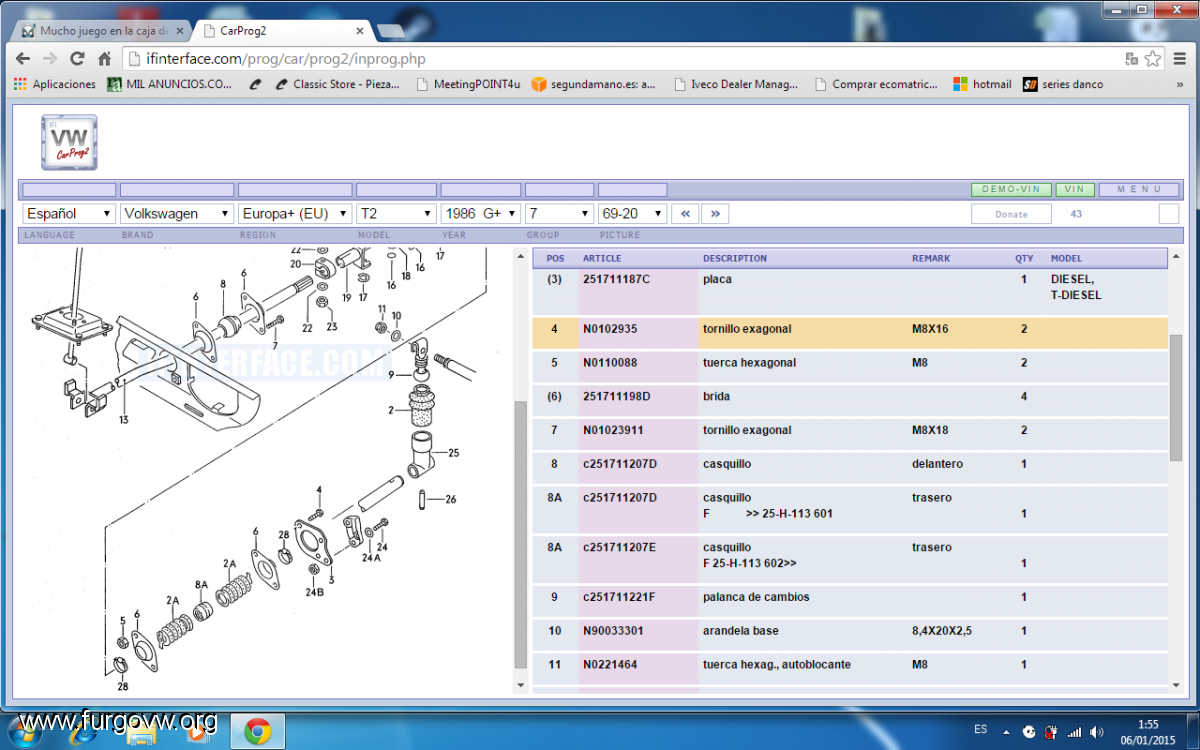
Task: Bookmark this page with the star
Action: click(1152, 59)
